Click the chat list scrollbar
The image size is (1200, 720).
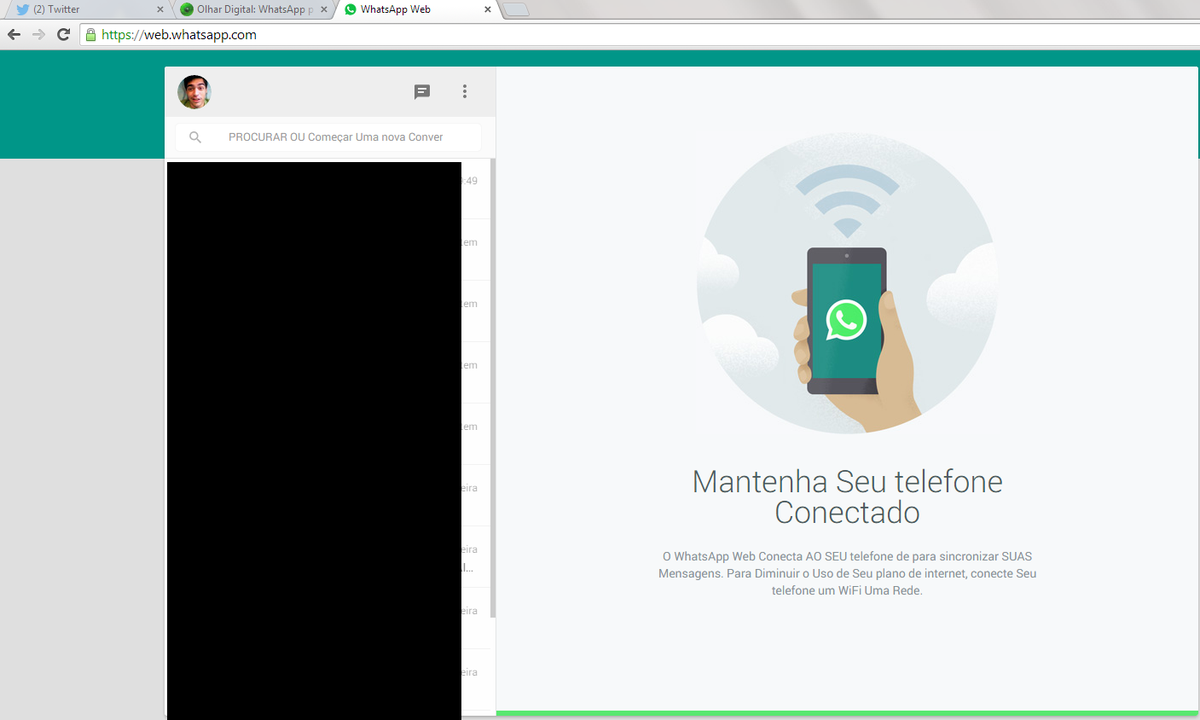(493, 388)
